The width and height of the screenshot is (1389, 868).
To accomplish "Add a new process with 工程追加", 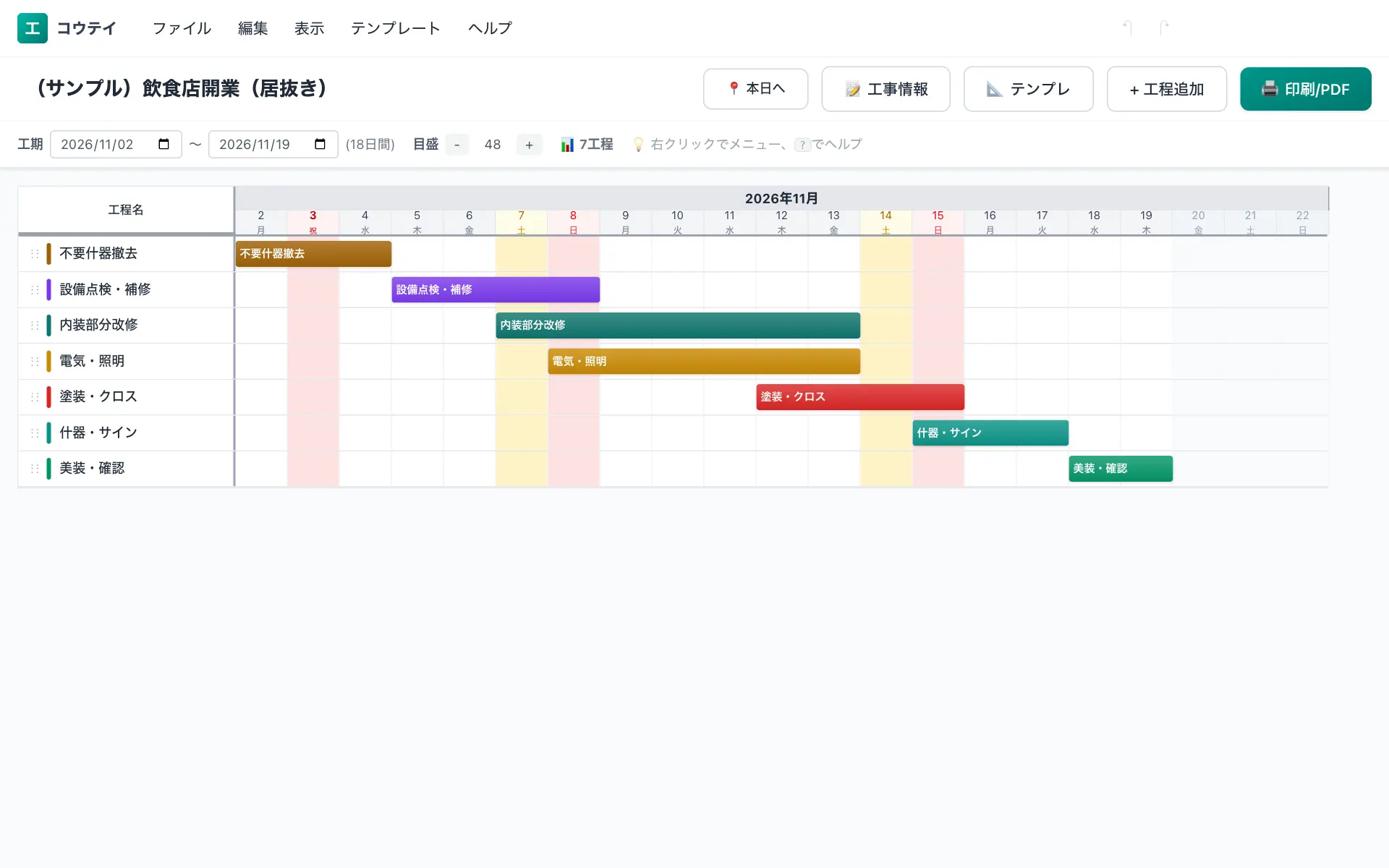I will [1166, 89].
